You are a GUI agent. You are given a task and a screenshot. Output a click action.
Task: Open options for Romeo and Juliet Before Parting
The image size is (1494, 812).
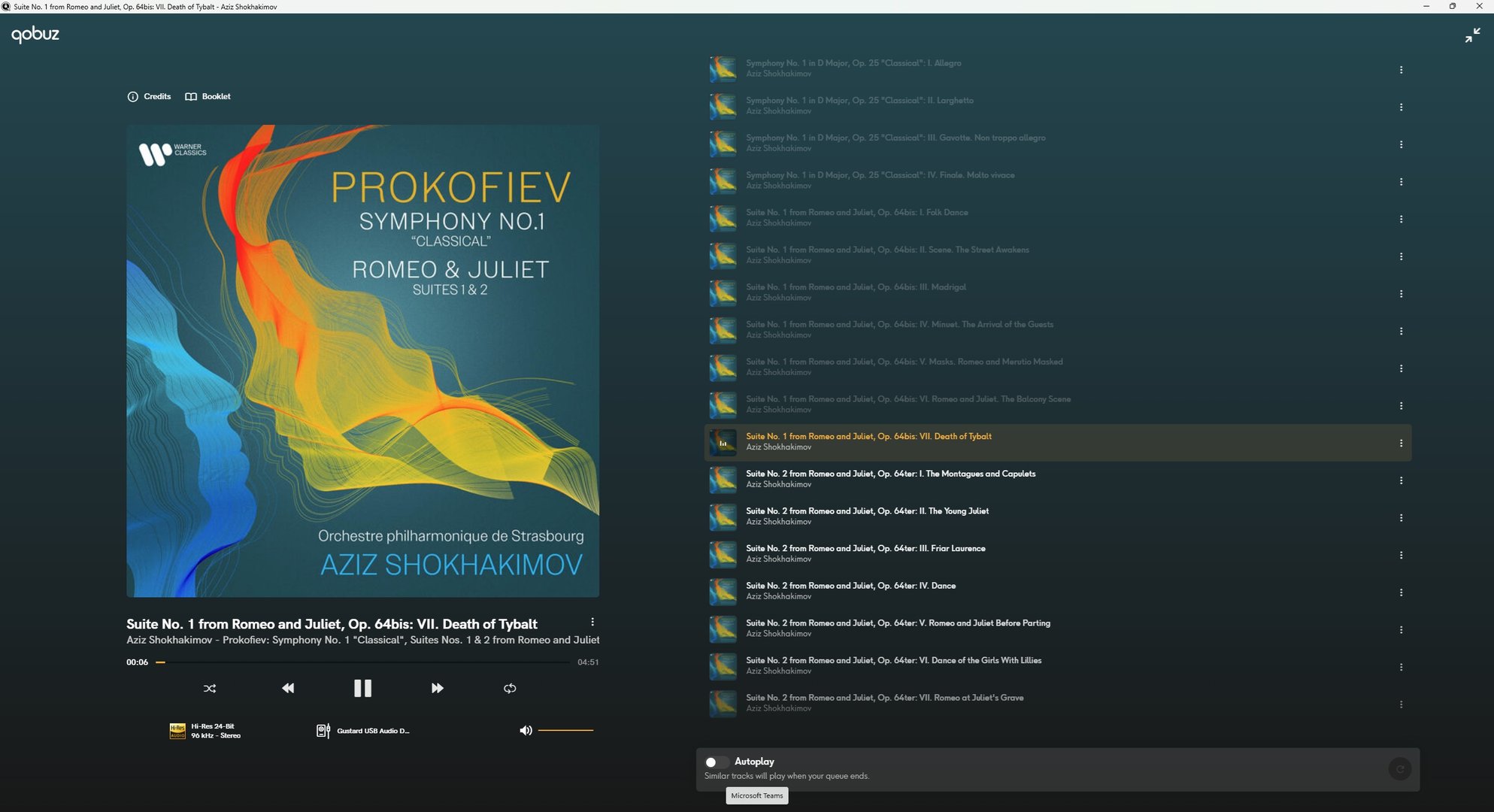point(1401,630)
